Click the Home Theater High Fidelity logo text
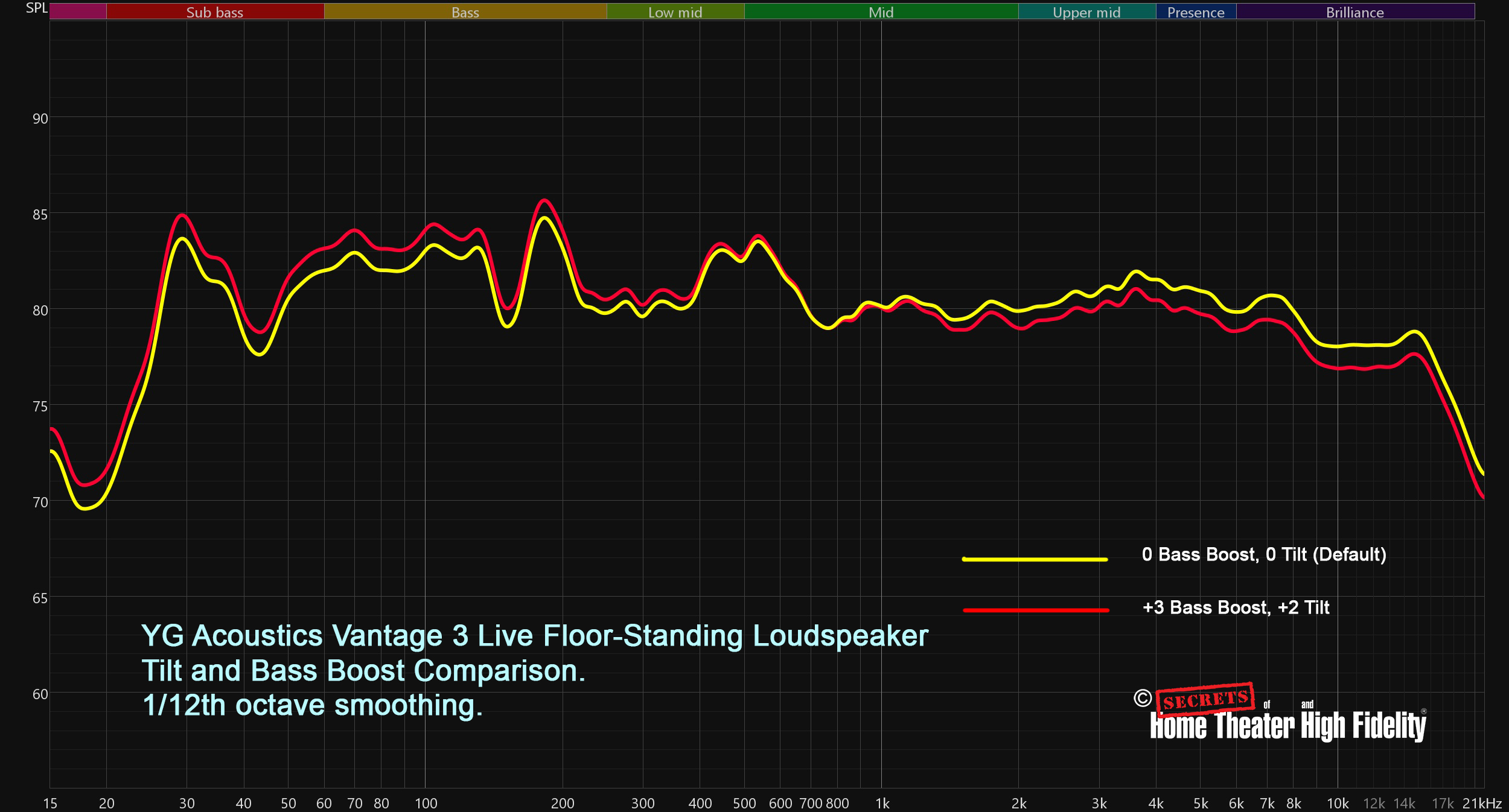This screenshot has width=1509, height=812. click(1287, 726)
